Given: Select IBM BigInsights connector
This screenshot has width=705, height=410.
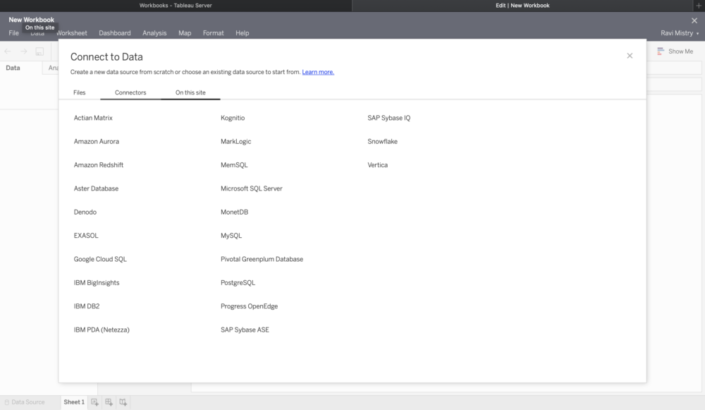Looking at the screenshot, I should click(x=97, y=283).
